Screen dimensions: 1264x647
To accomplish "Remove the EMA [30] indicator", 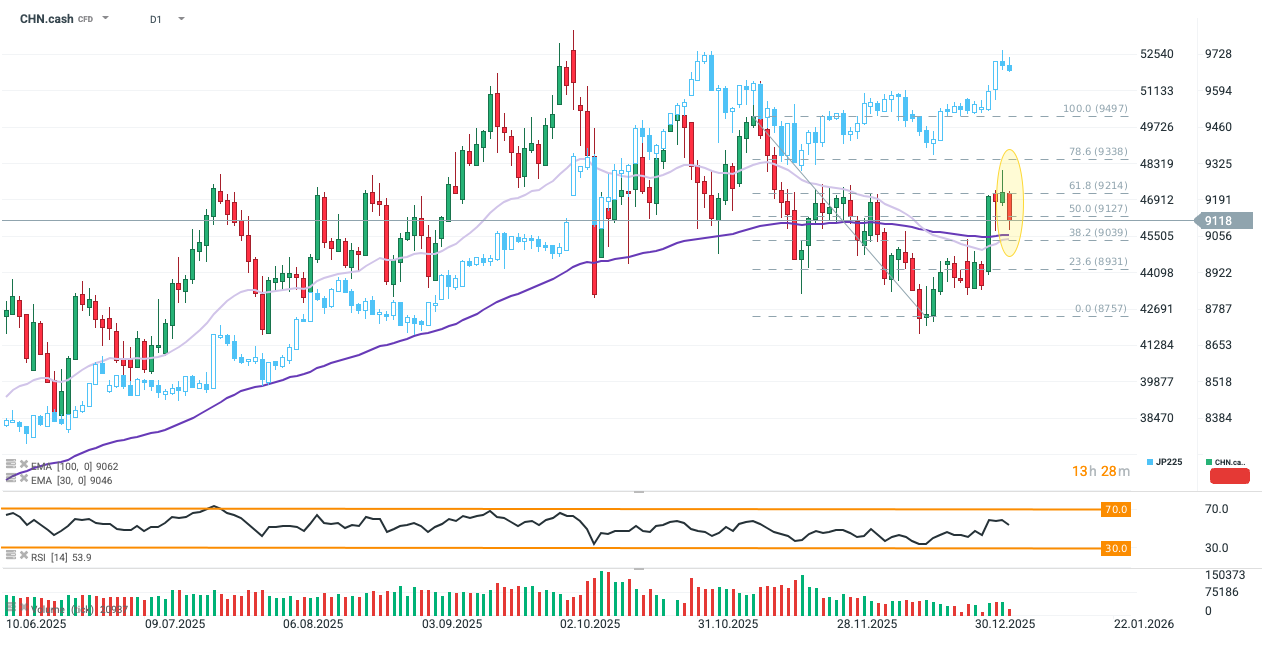I will pyautogui.click(x=24, y=480).
